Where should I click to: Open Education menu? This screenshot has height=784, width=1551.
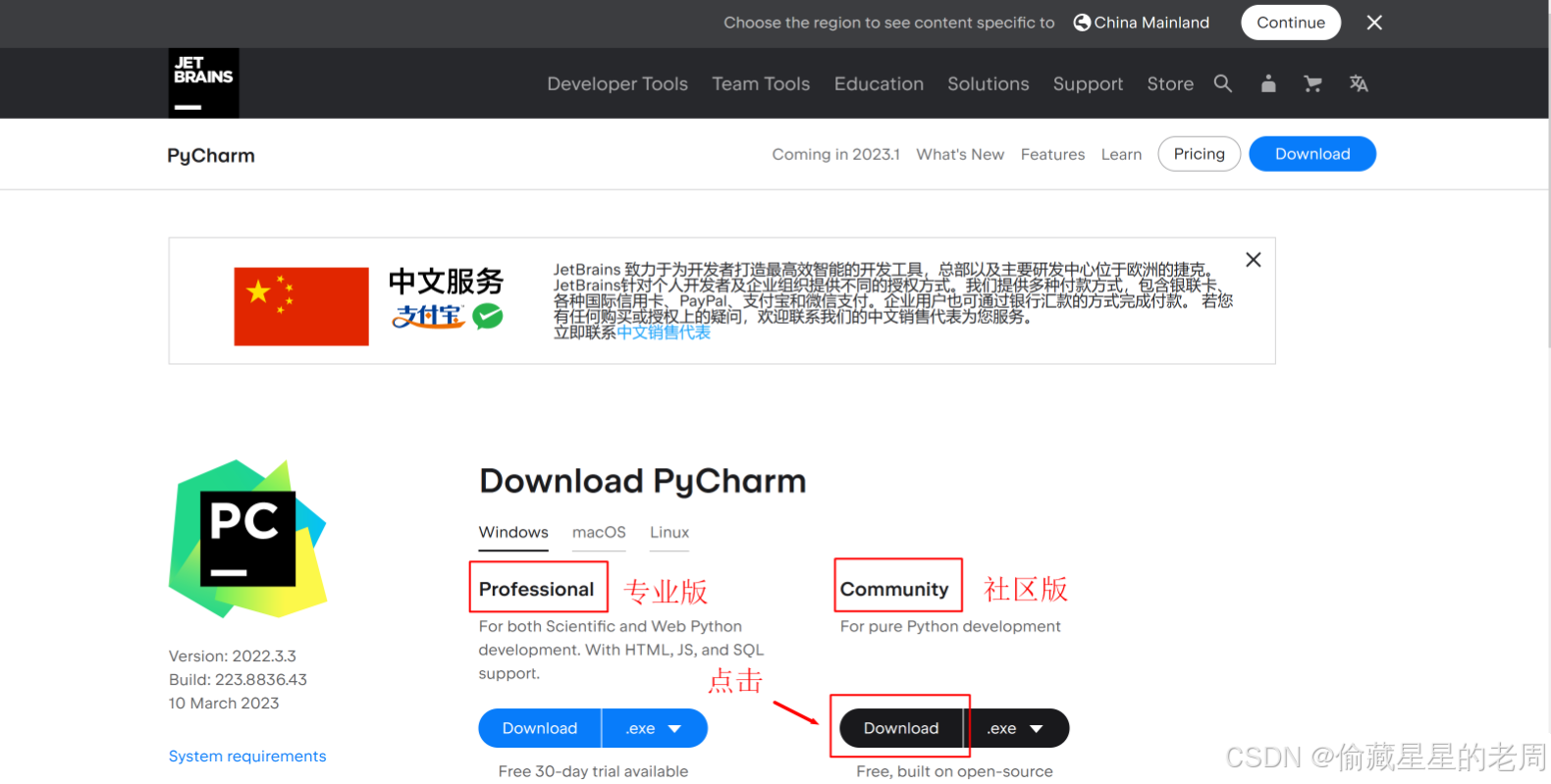click(879, 84)
